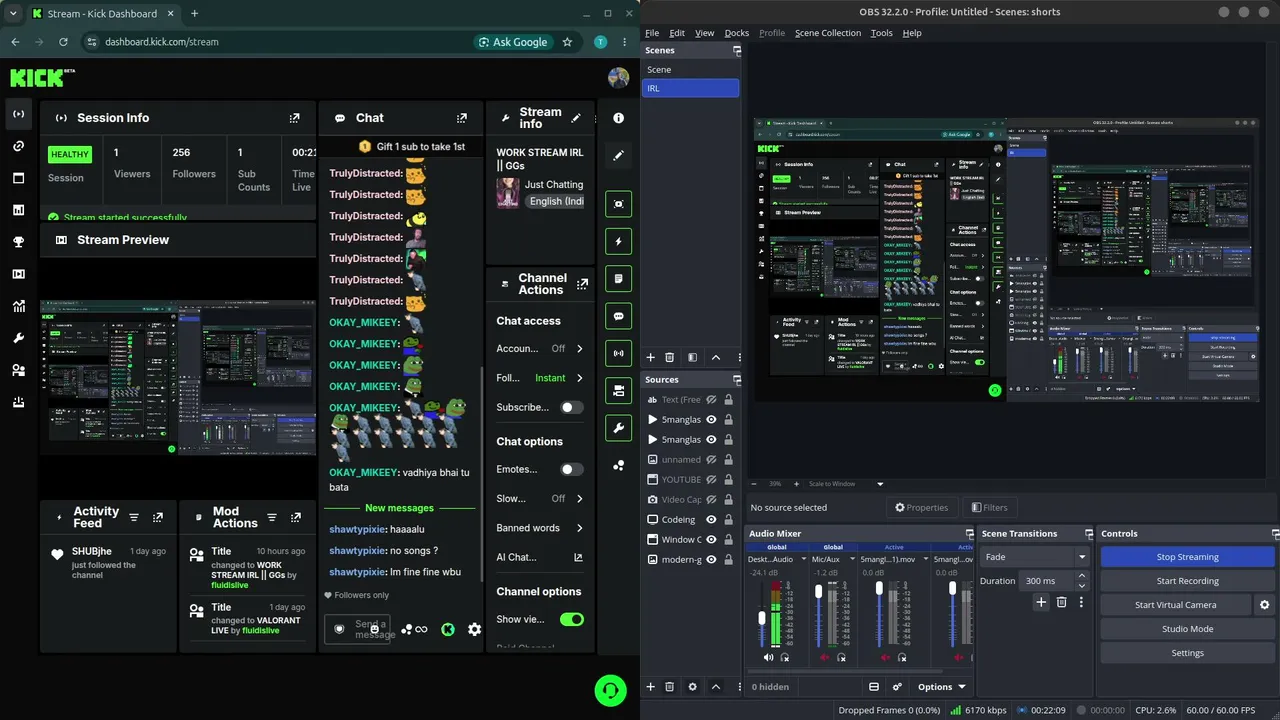Viewport: 1280px width, 720px height.
Task: Pop out the Mod Actions panel
Action: (295, 517)
